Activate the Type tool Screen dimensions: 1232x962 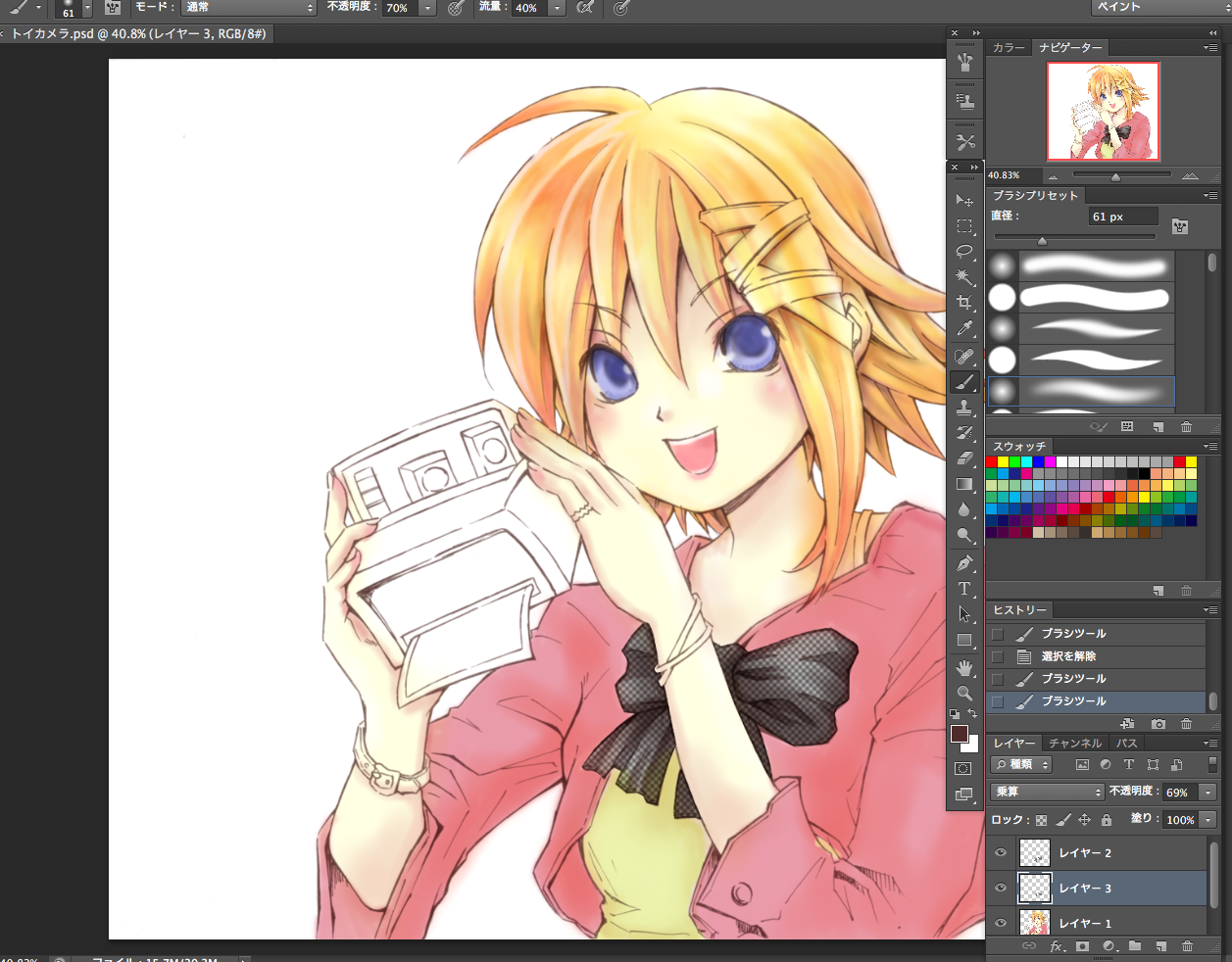(x=964, y=588)
